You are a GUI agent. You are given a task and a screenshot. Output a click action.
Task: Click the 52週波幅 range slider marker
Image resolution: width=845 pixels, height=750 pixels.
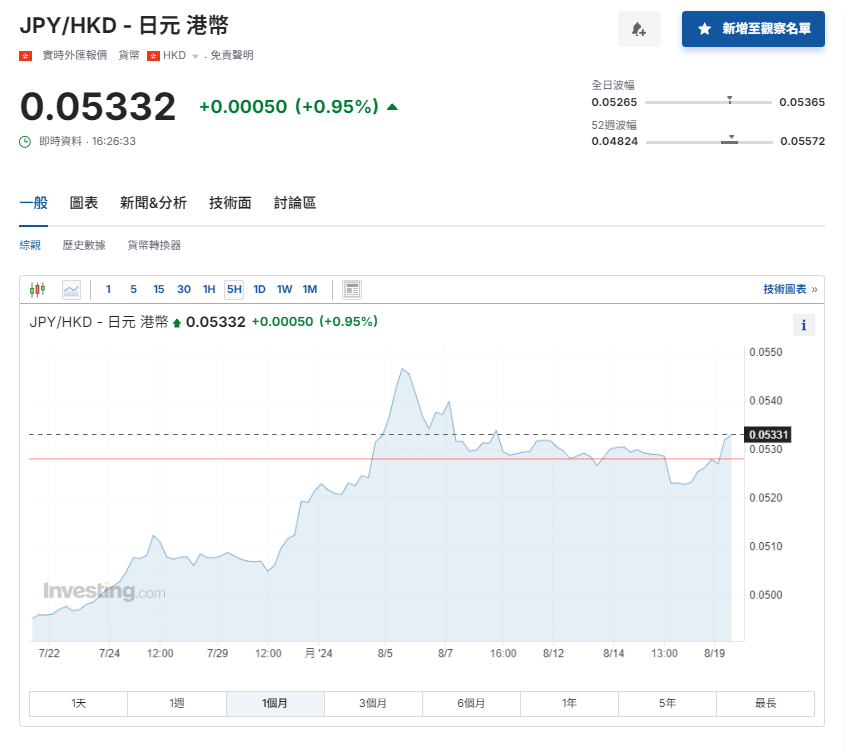731,138
